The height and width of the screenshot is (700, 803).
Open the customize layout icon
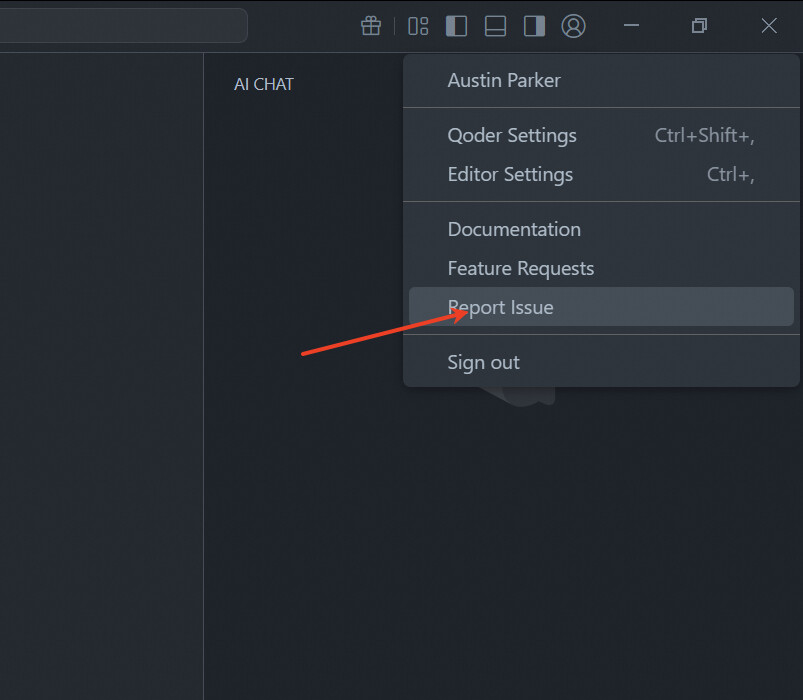[418, 26]
